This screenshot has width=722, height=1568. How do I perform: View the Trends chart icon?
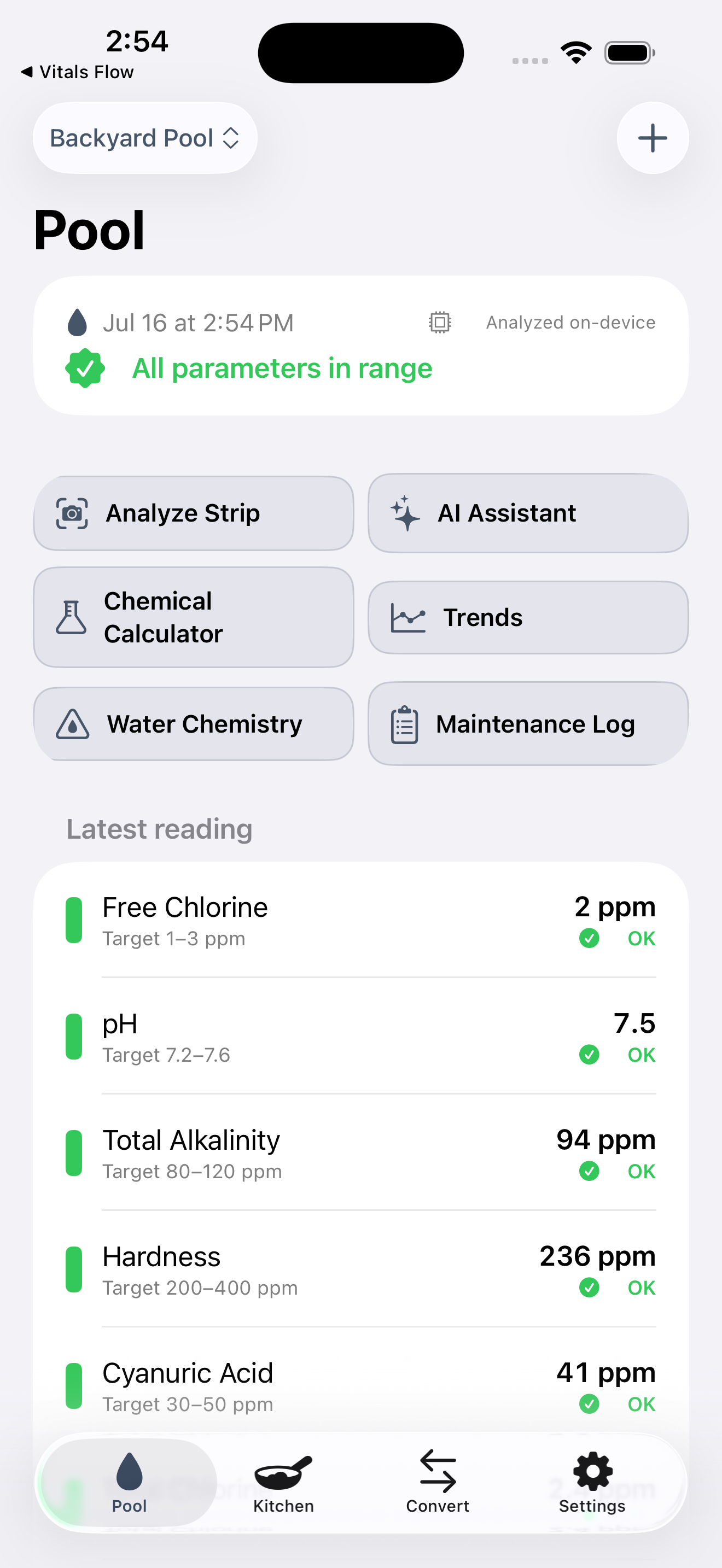[x=407, y=617]
